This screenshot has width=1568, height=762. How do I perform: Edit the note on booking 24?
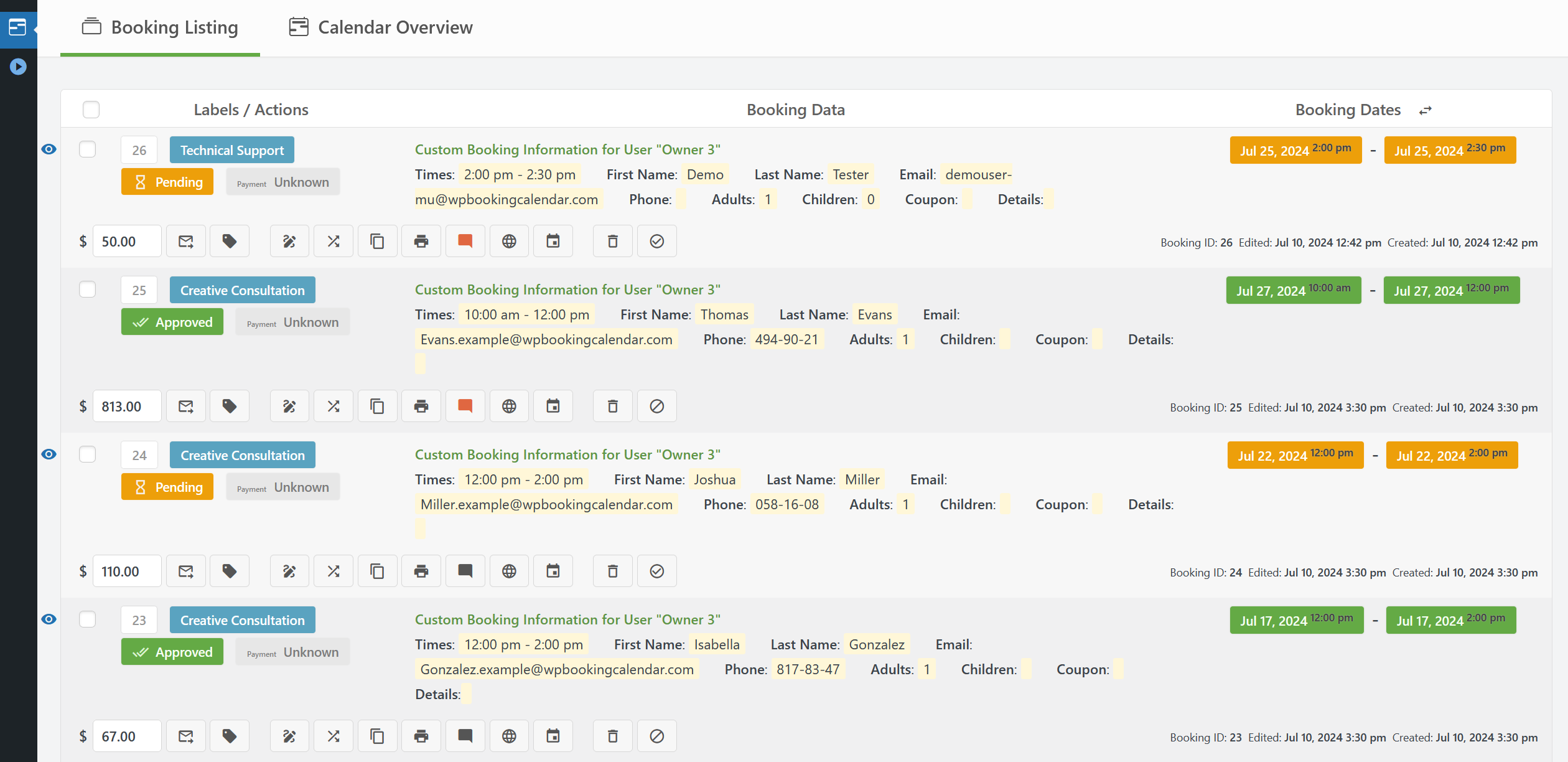(x=465, y=571)
